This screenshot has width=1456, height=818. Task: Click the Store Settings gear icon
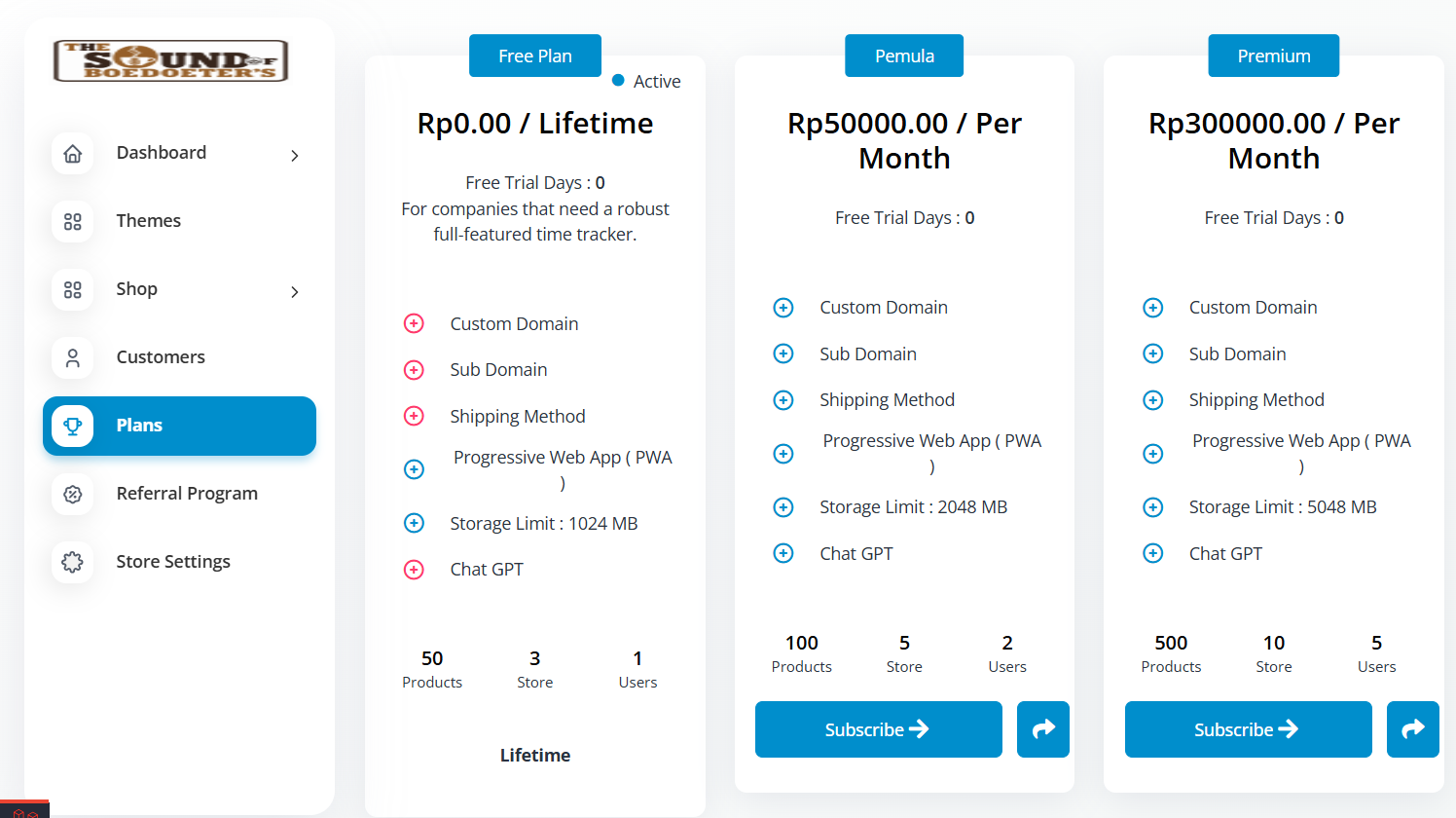point(72,562)
